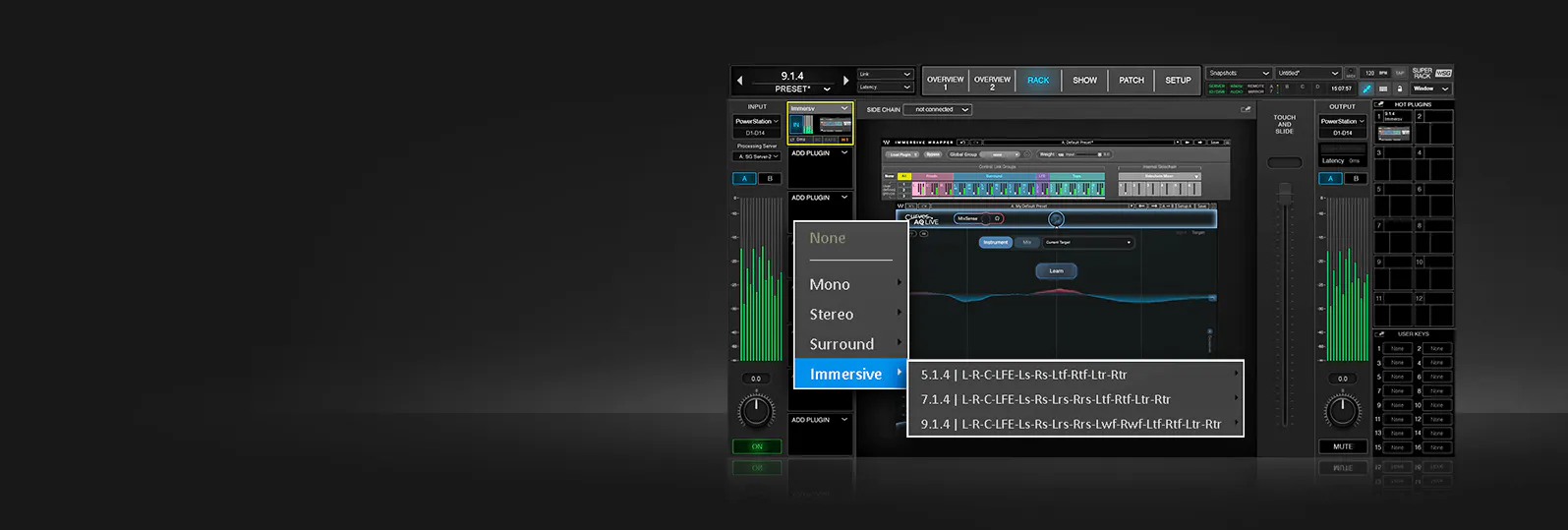Screen dimensions: 1568x530
Task: Click the MIDI indicator icon
Action: pyautogui.click(x=1351, y=73)
